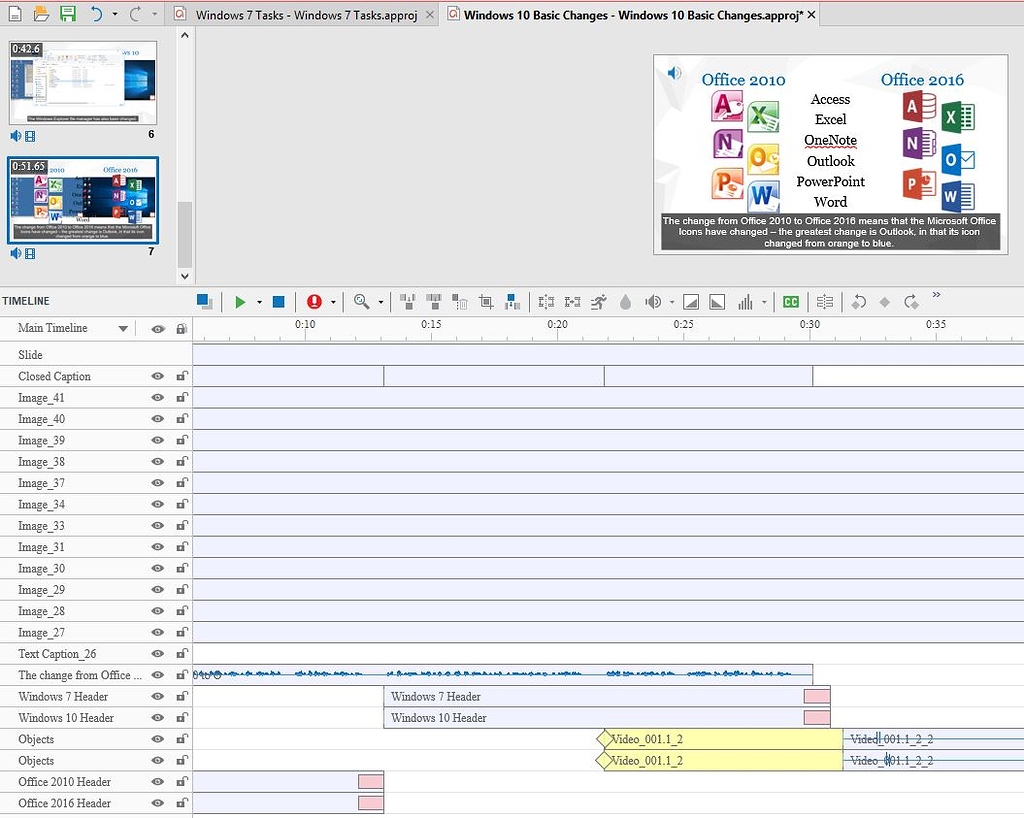
Task: Click the Change Playback Speed icon
Action: pos(599,301)
